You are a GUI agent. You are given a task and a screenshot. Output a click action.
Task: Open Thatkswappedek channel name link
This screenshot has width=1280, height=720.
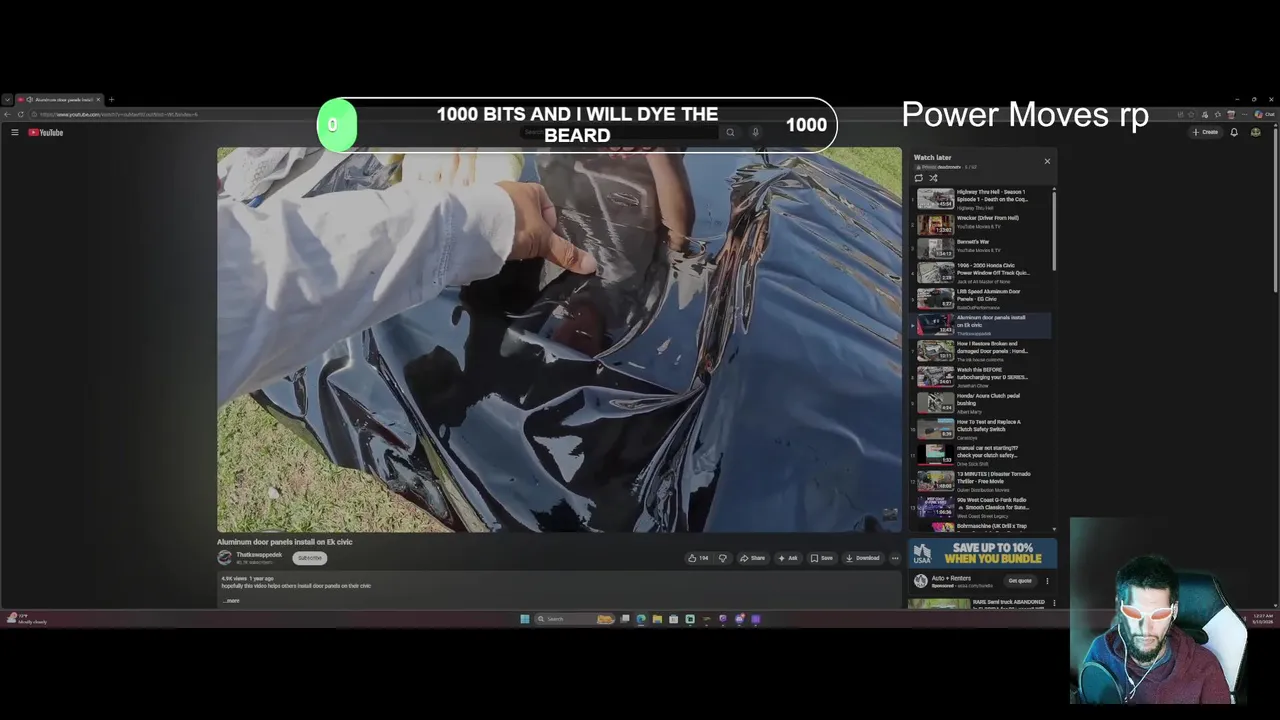coord(259,555)
